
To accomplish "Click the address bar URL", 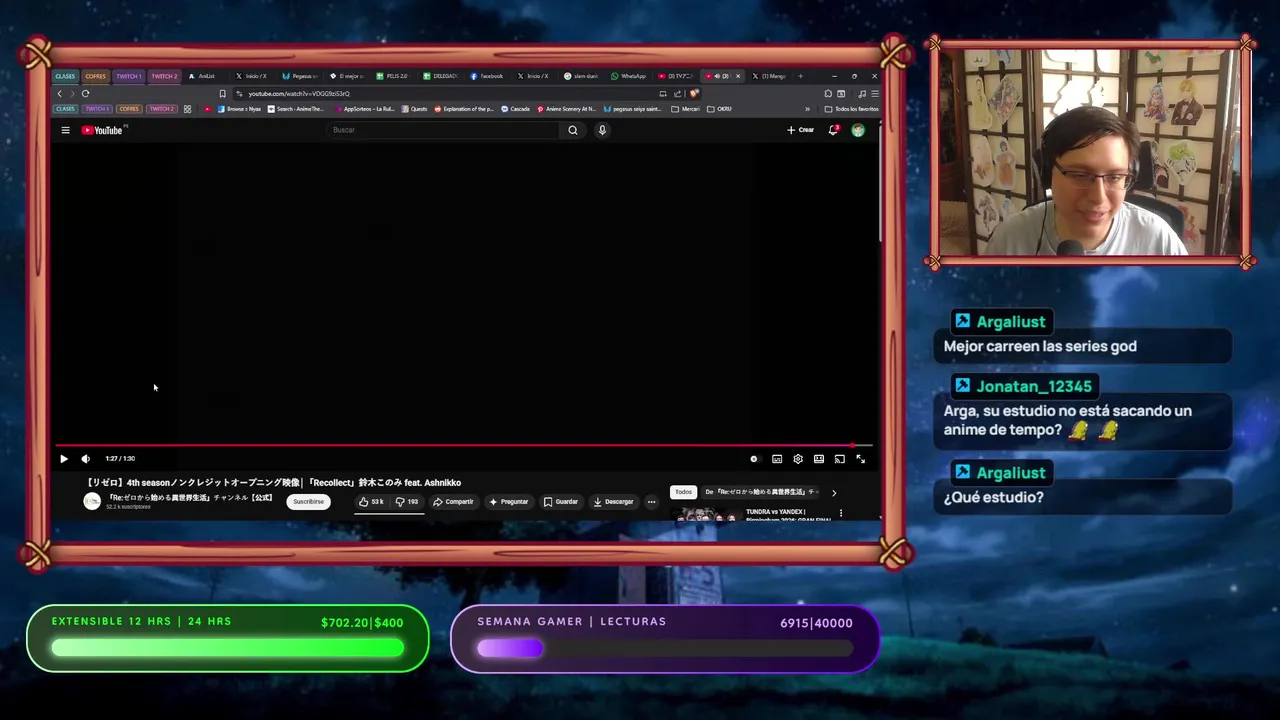I will pos(299,93).
